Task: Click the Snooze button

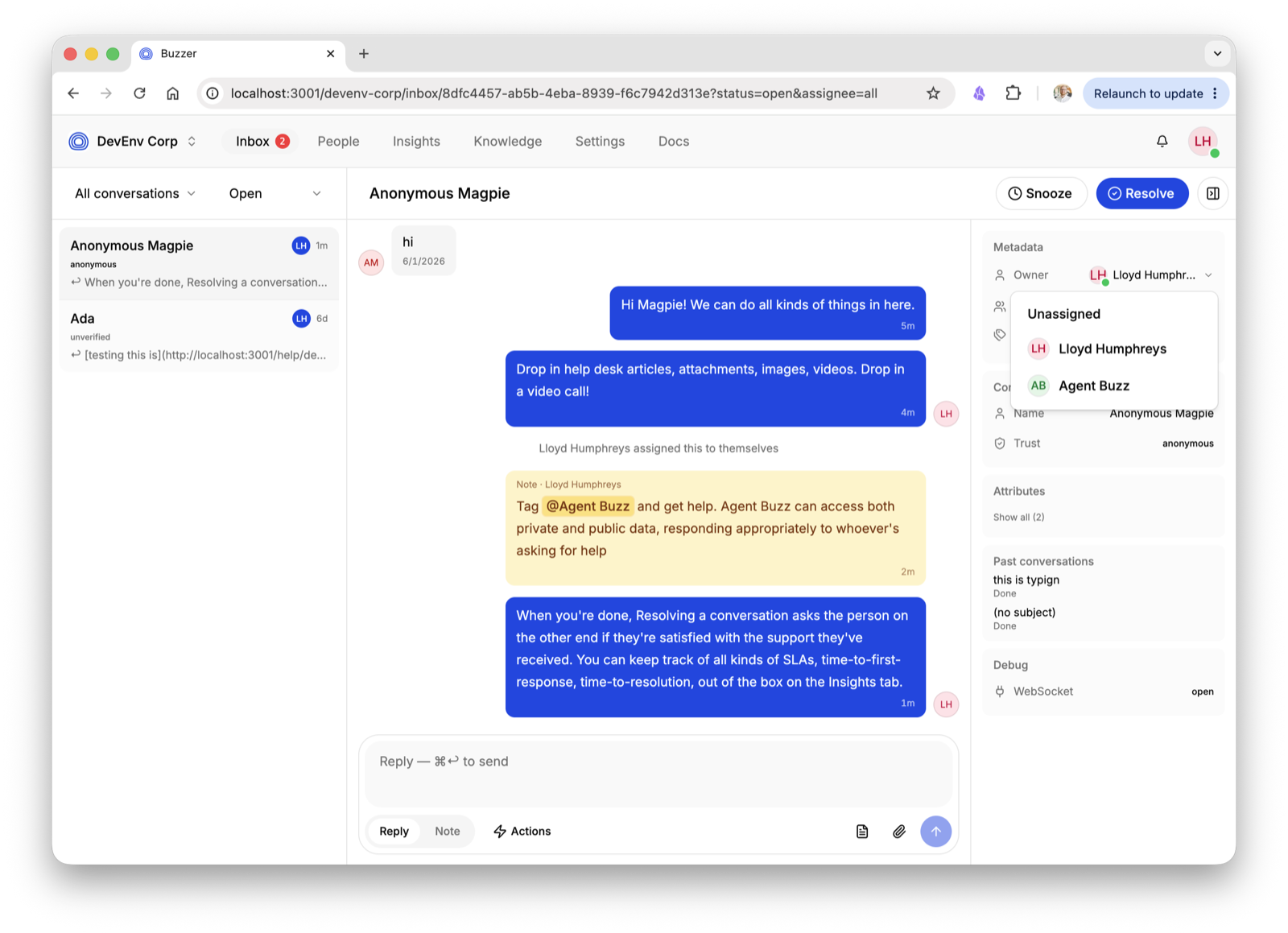Action: click(1041, 193)
